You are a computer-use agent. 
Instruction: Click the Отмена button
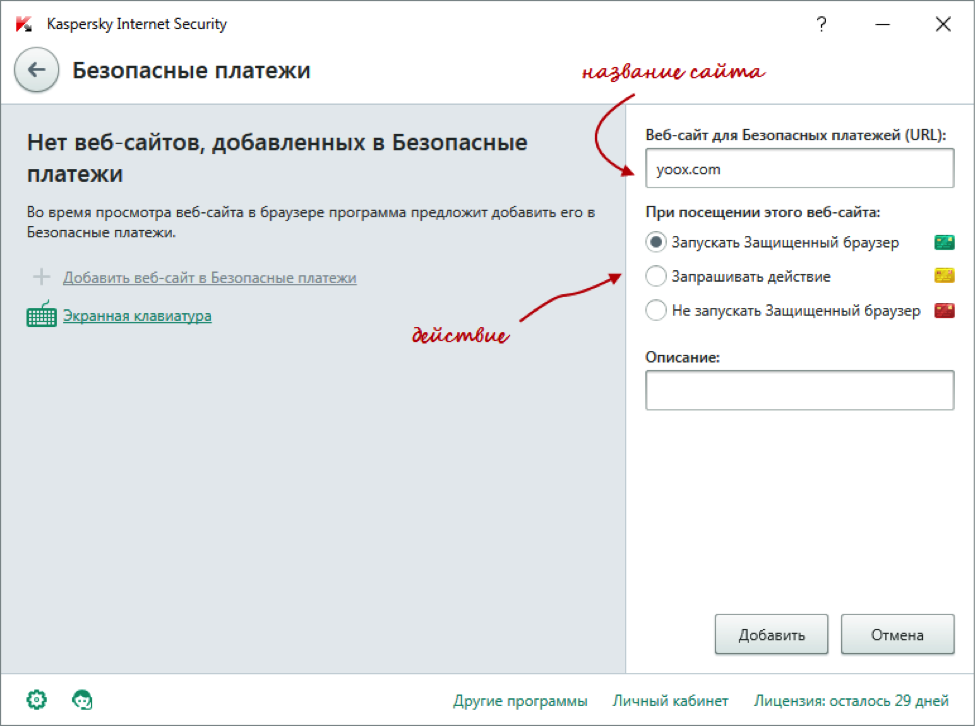click(x=897, y=634)
